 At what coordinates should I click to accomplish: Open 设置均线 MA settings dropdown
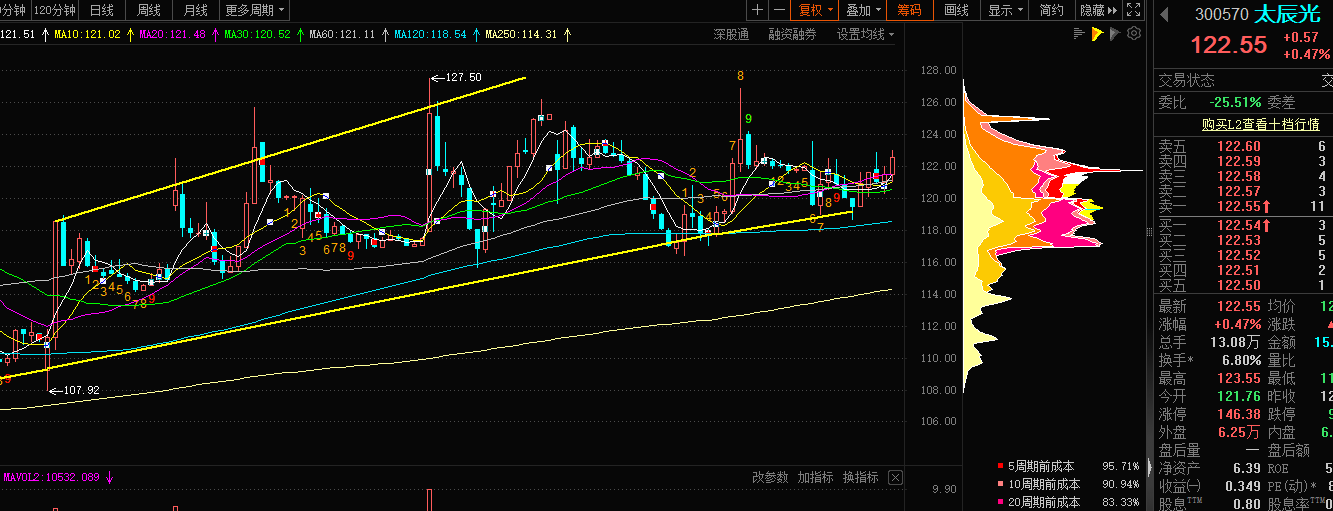point(865,34)
